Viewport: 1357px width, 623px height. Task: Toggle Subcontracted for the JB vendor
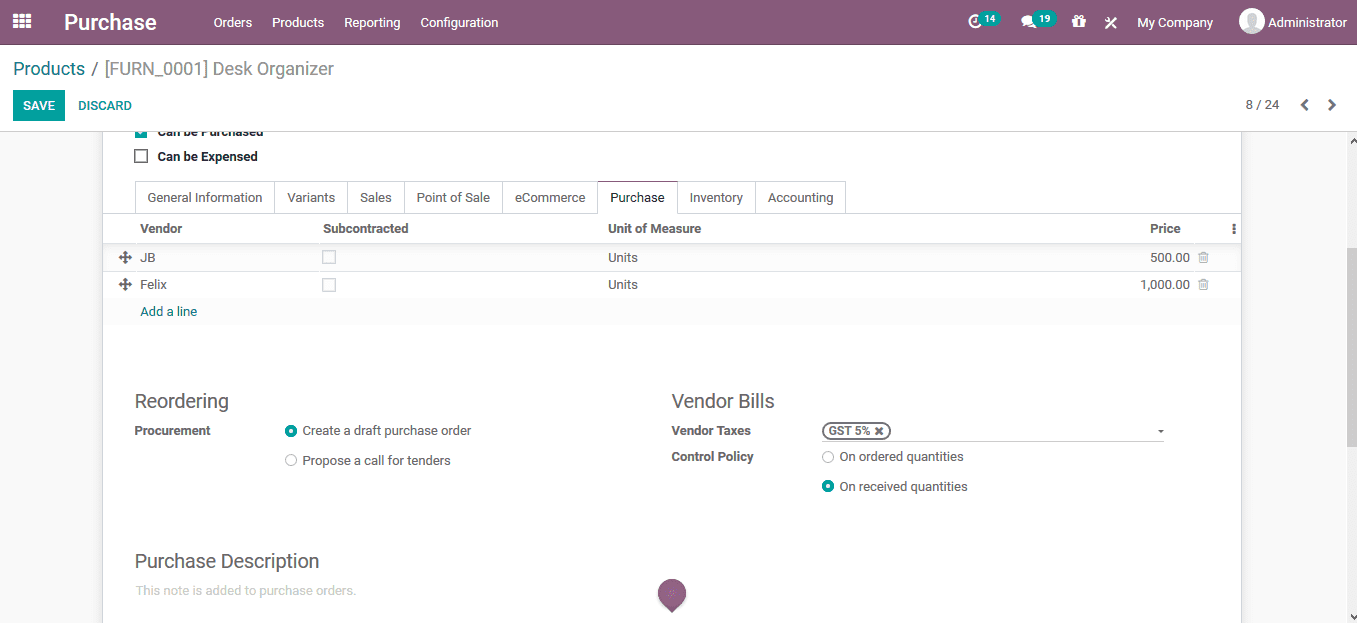click(329, 257)
